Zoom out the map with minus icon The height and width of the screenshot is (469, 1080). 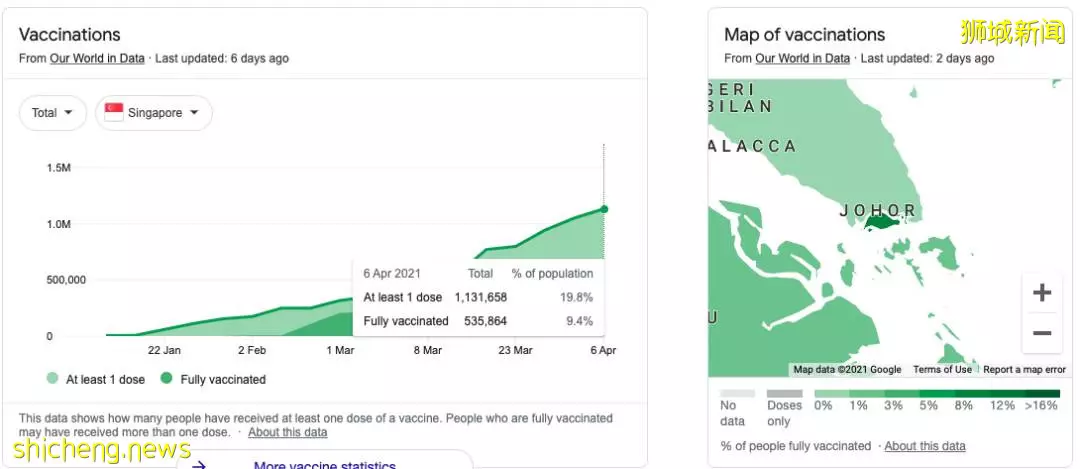coord(1041,333)
